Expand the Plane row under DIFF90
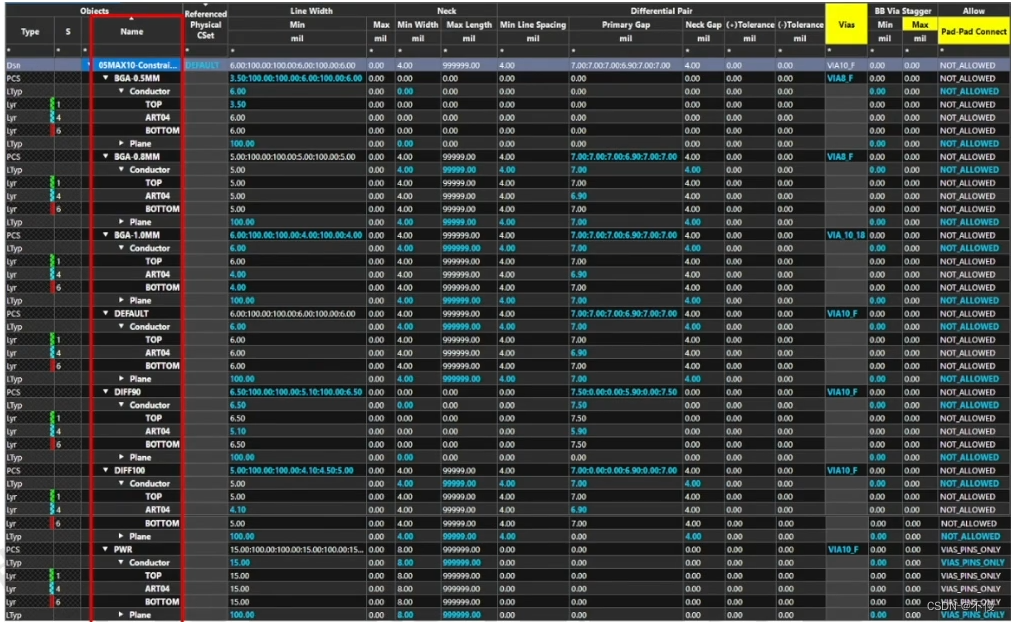Viewport: 1011px width, 622px height. coord(121,457)
